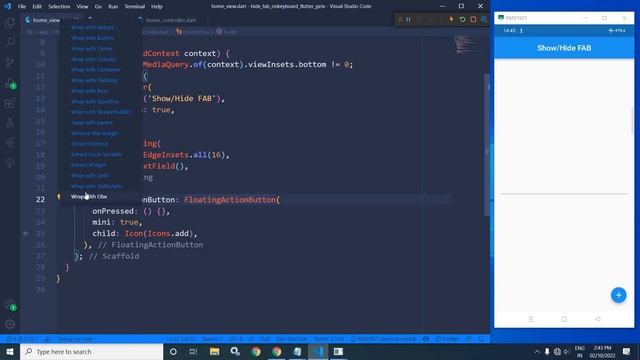
Task: Click the Debug my code status bar item
Action: coord(75,339)
